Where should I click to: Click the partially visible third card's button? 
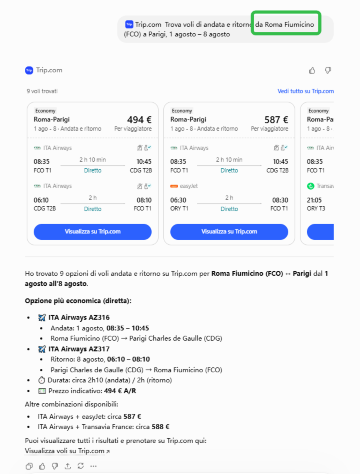click(x=320, y=232)
